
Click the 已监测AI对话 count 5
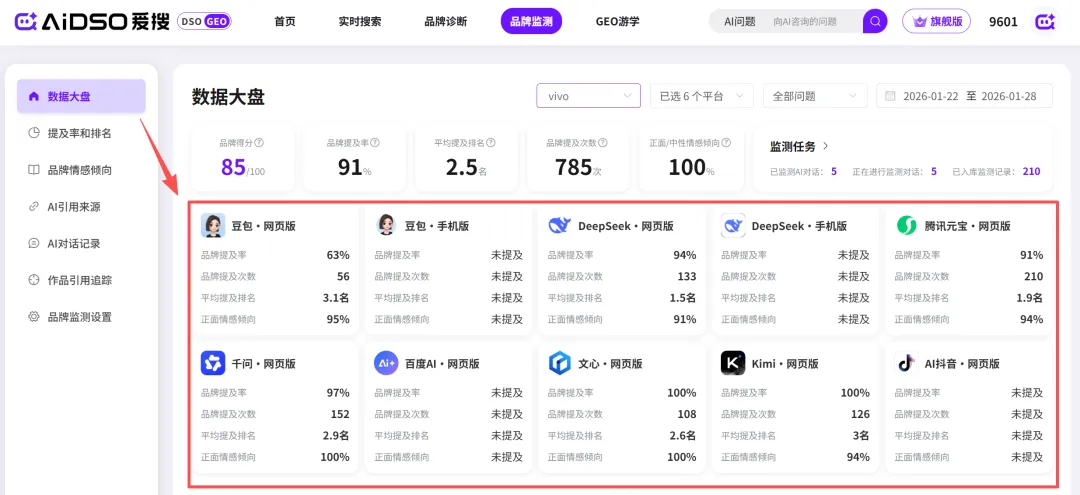coord(834,171)
